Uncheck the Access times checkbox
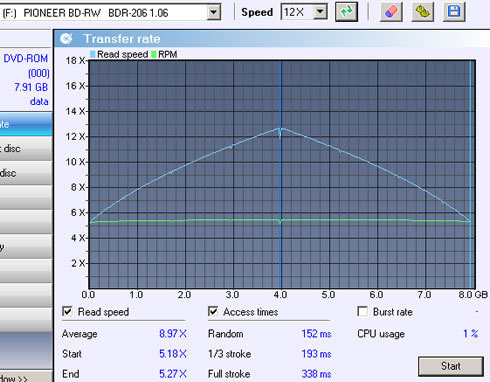The width and height of the screenshot is (490, 382). click(x=213, y=312)
